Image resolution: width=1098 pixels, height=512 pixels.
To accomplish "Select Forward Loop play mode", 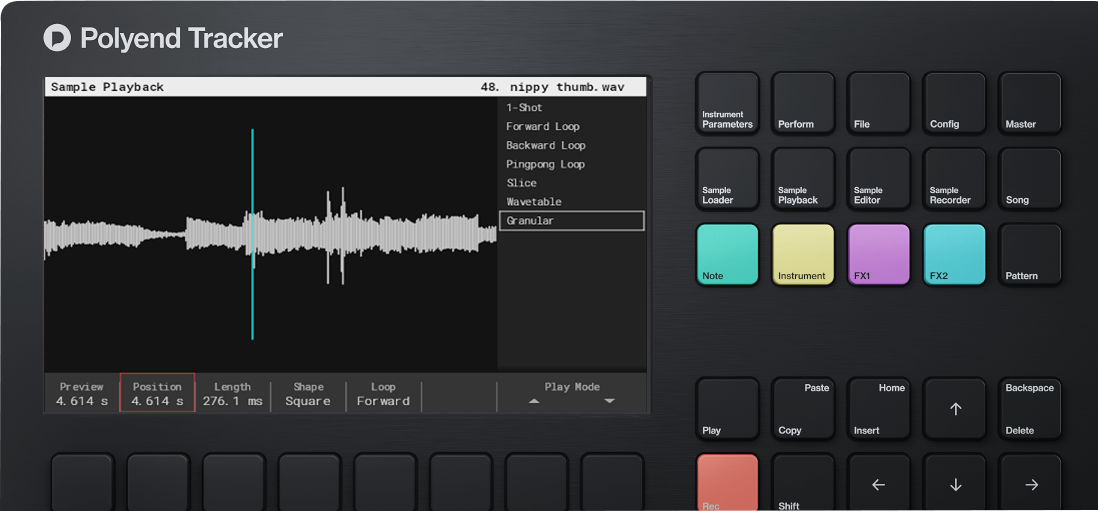I will [571, 127].
